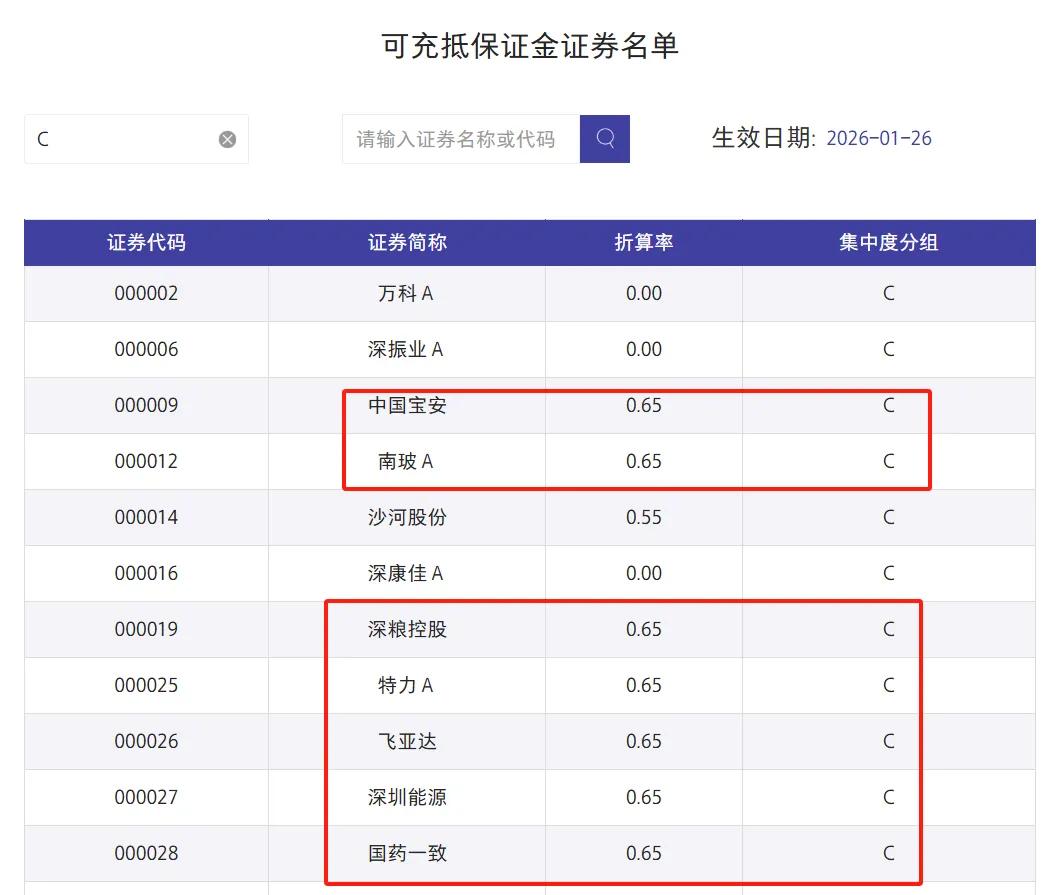Click the 0.55 rate for 沙河股份
1044x895 pixels.
point(644,517)
